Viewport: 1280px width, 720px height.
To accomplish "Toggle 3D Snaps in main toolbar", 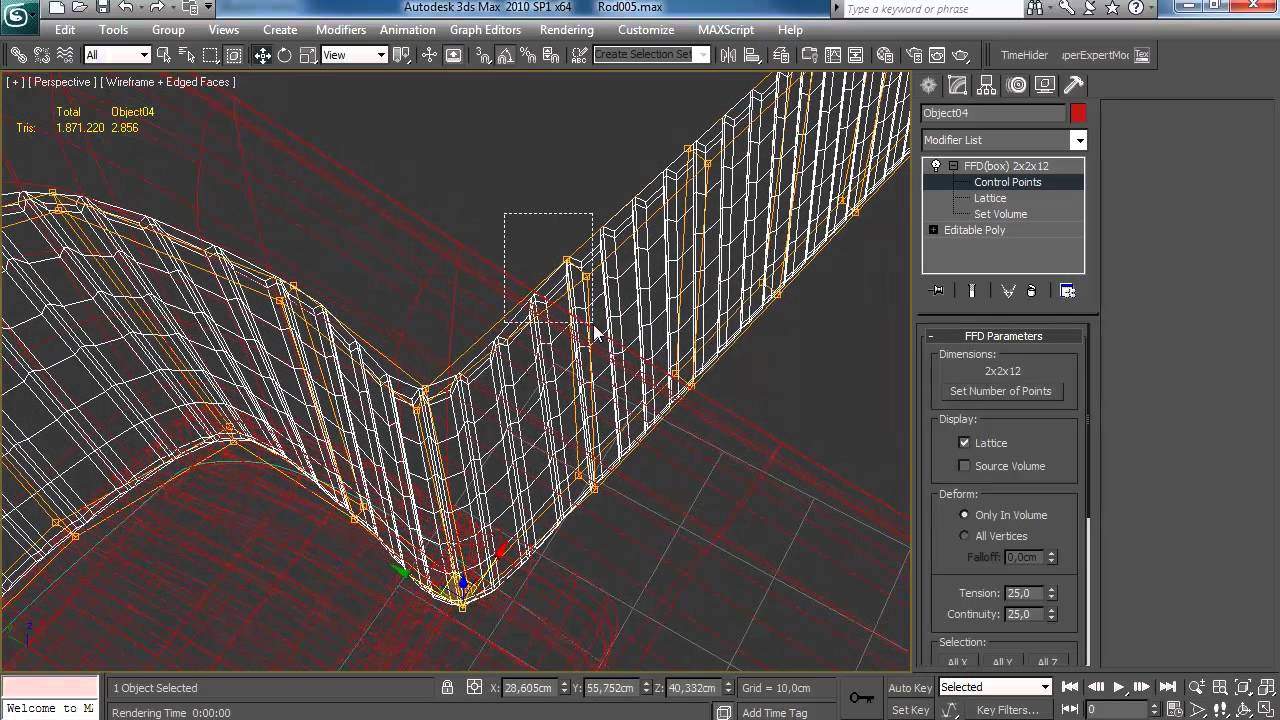I will (x=484, y=55).
